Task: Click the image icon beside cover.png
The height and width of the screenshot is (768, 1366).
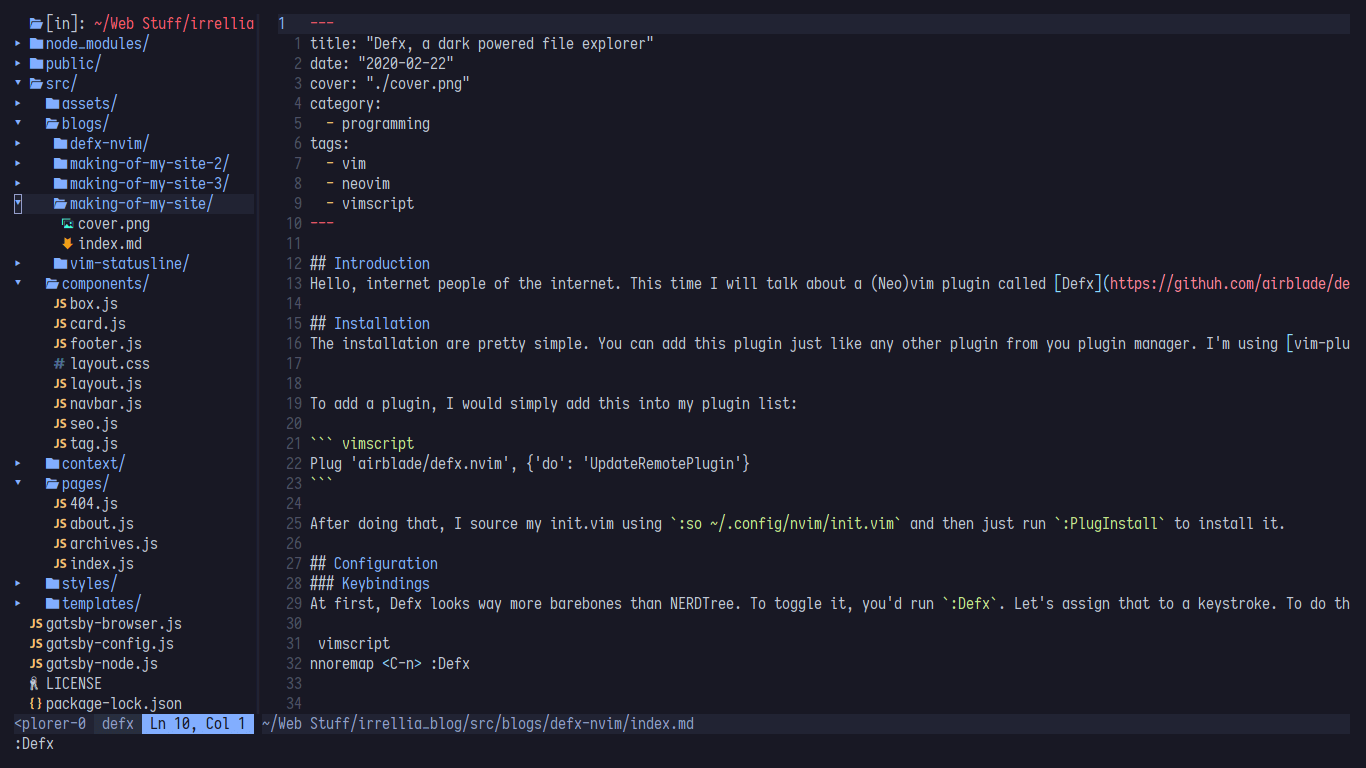Action: click(x=67, y=224)
